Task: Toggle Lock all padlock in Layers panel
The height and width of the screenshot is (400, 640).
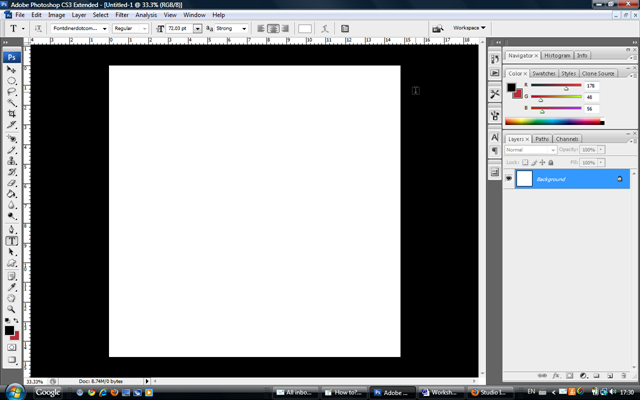Action: coord(551,162)
